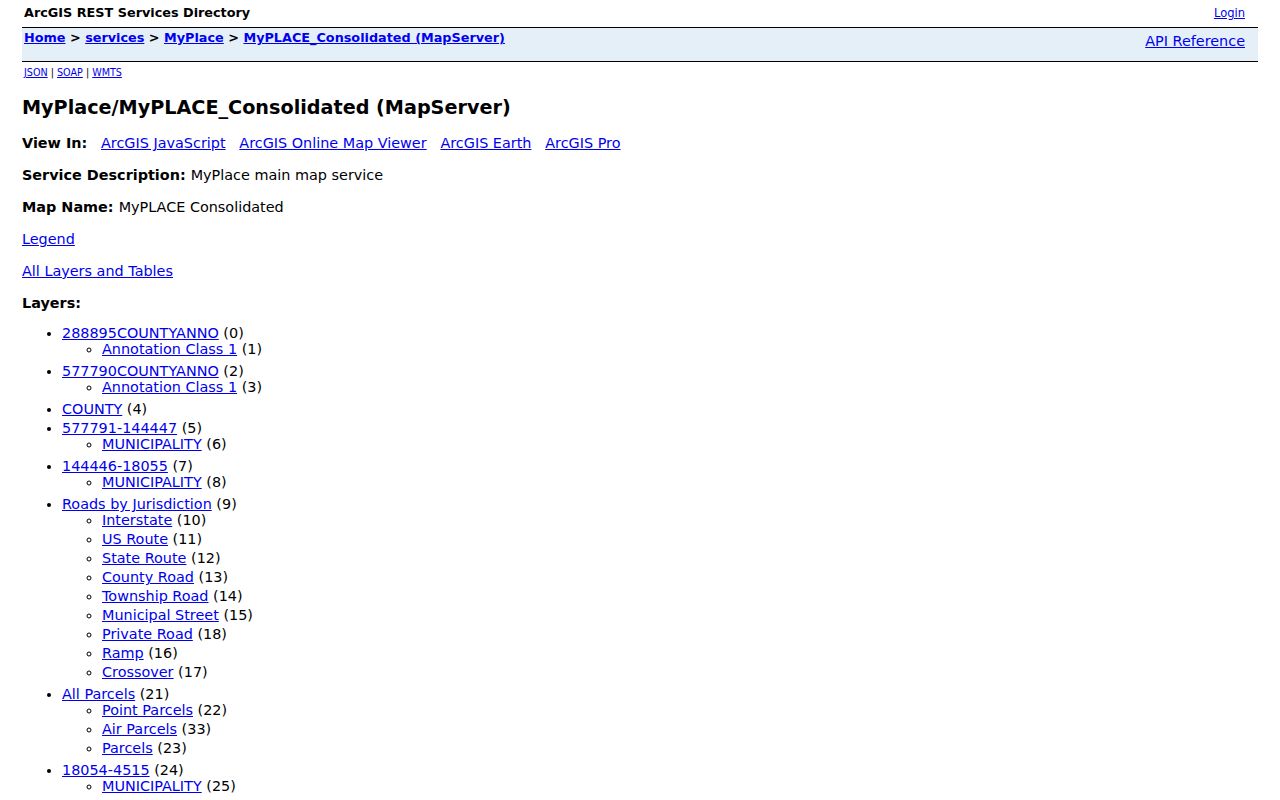Open services breadcrumb link
The image size is (1280, 800).
(x=114, y=38)
